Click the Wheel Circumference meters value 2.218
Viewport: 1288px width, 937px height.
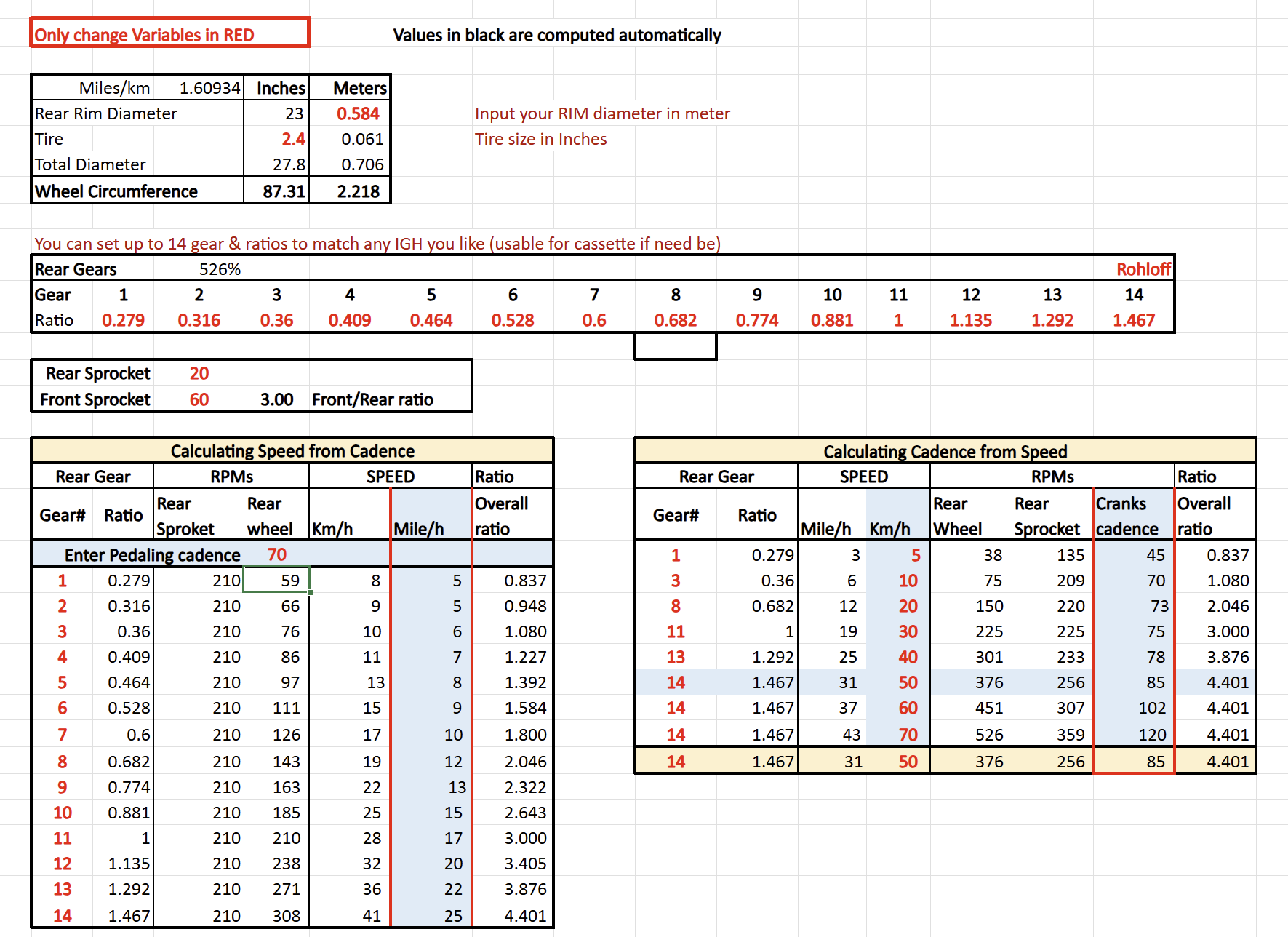tap(358, 191)
